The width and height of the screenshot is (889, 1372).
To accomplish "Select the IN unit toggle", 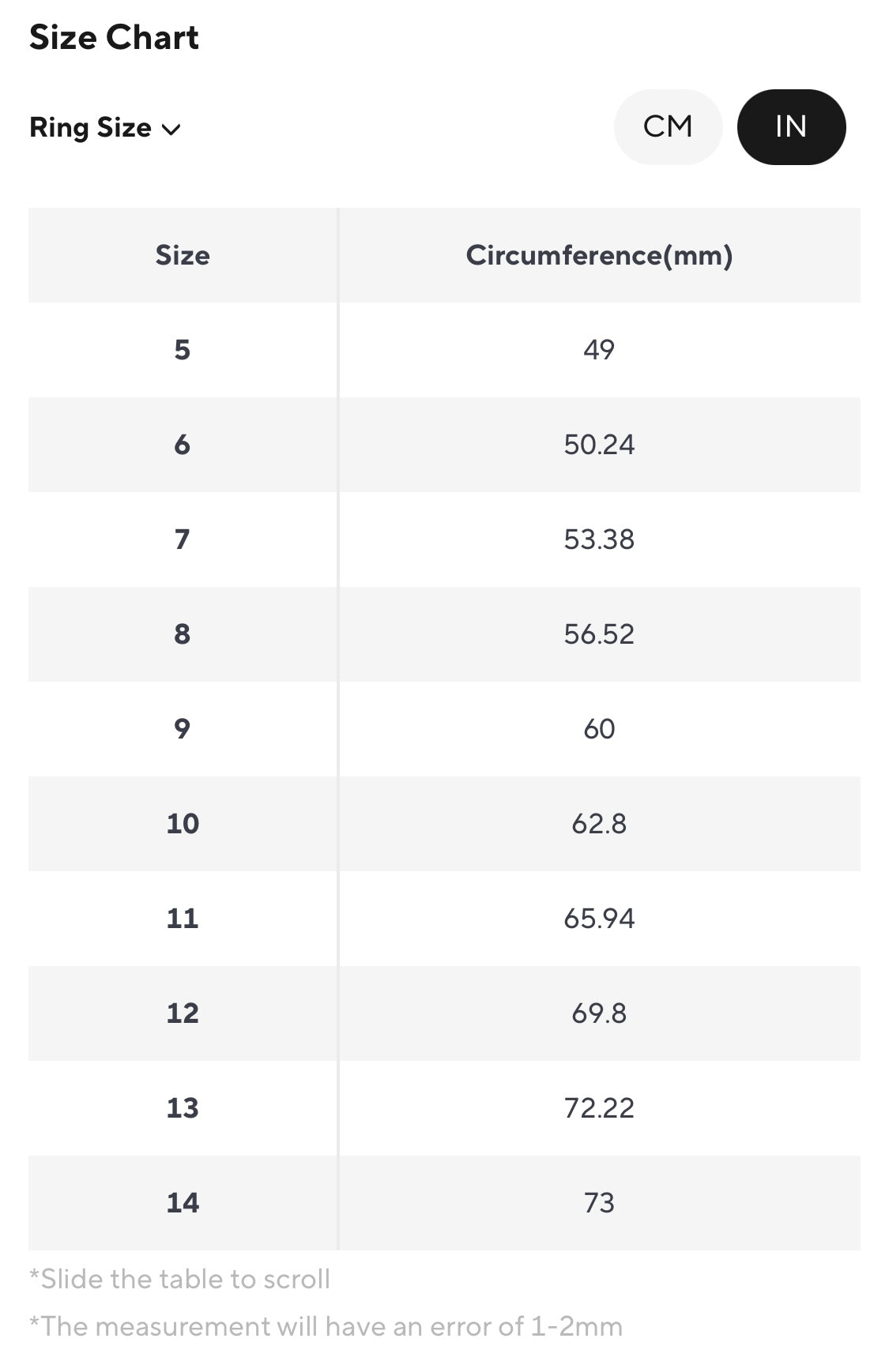I will pos(791,126).
